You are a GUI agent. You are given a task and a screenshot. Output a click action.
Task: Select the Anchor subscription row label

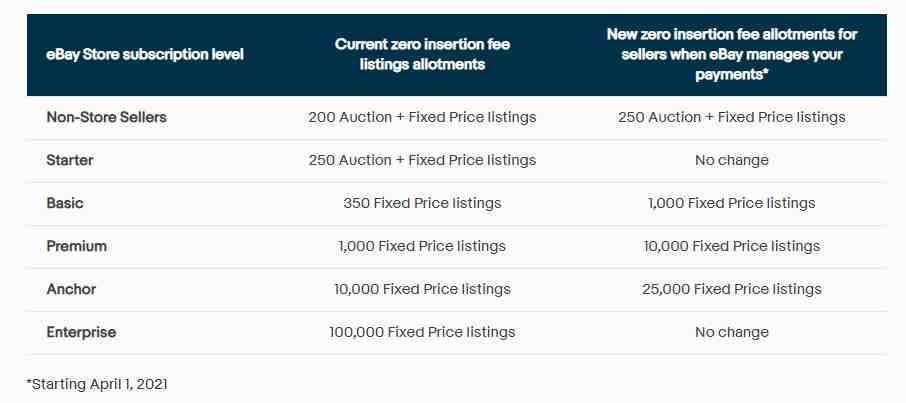point(71,289)
